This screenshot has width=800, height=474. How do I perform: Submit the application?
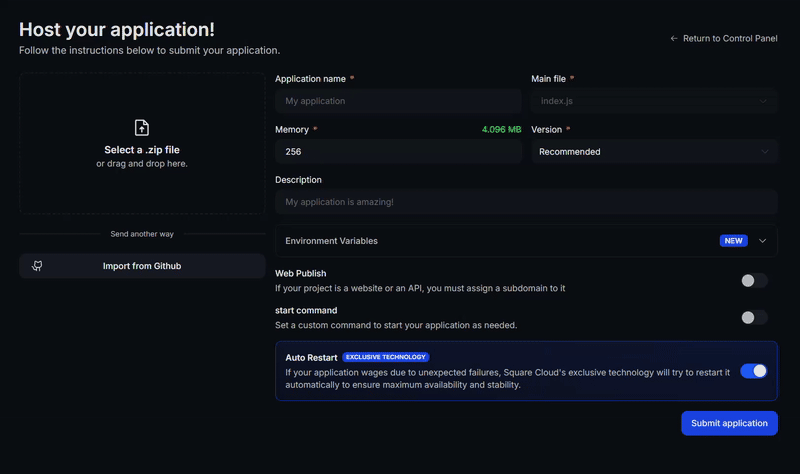729,423
